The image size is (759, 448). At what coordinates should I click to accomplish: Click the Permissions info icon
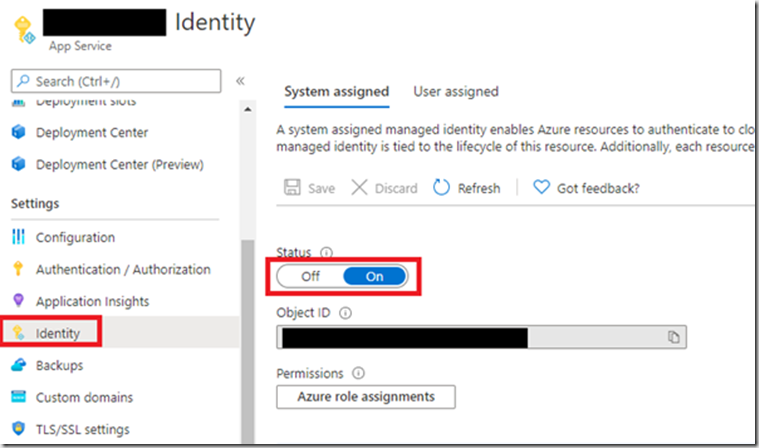coord(358,373)
